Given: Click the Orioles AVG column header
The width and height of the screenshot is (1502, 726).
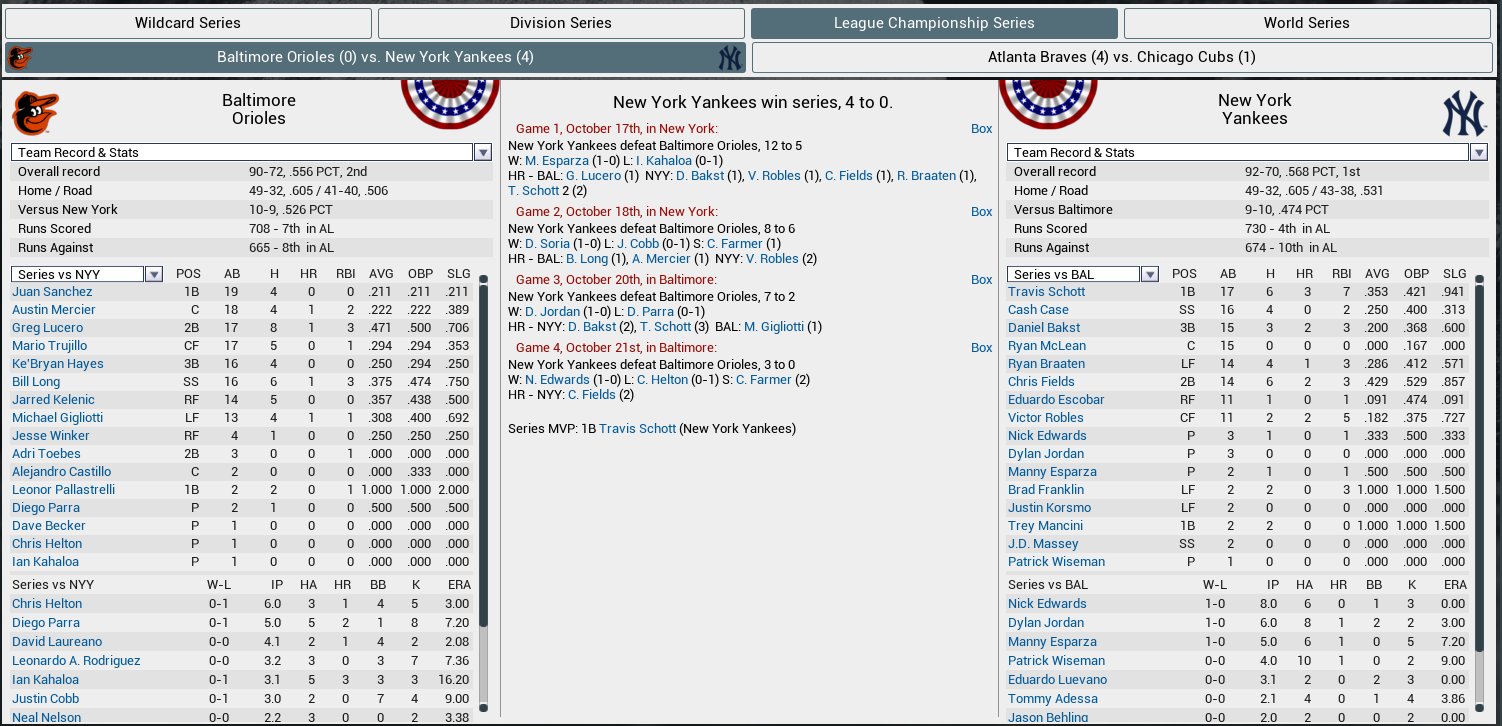Looking at the screenshot, I should tap(381, 274).
